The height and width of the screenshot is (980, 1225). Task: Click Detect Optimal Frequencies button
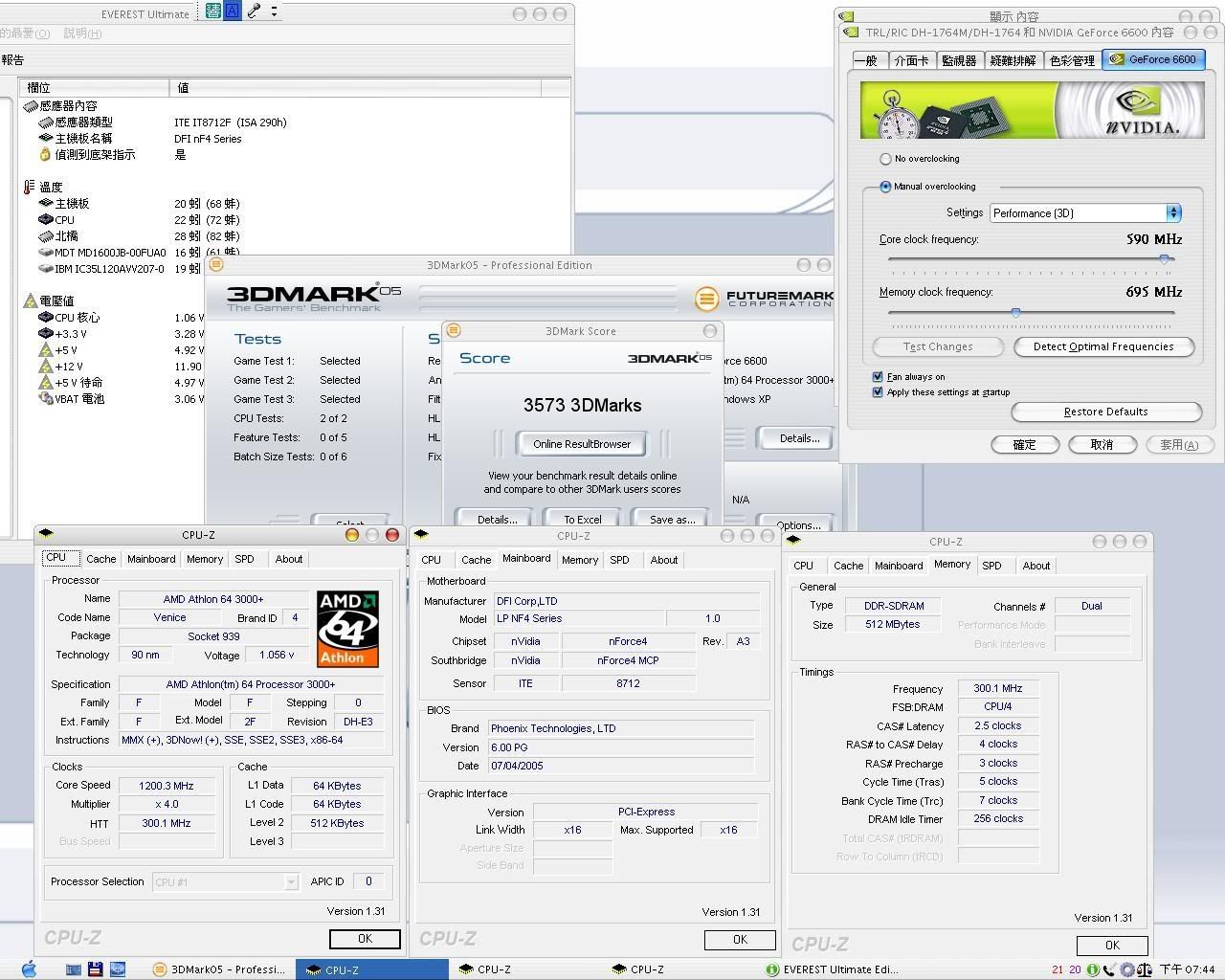(x=1103, y=346)
